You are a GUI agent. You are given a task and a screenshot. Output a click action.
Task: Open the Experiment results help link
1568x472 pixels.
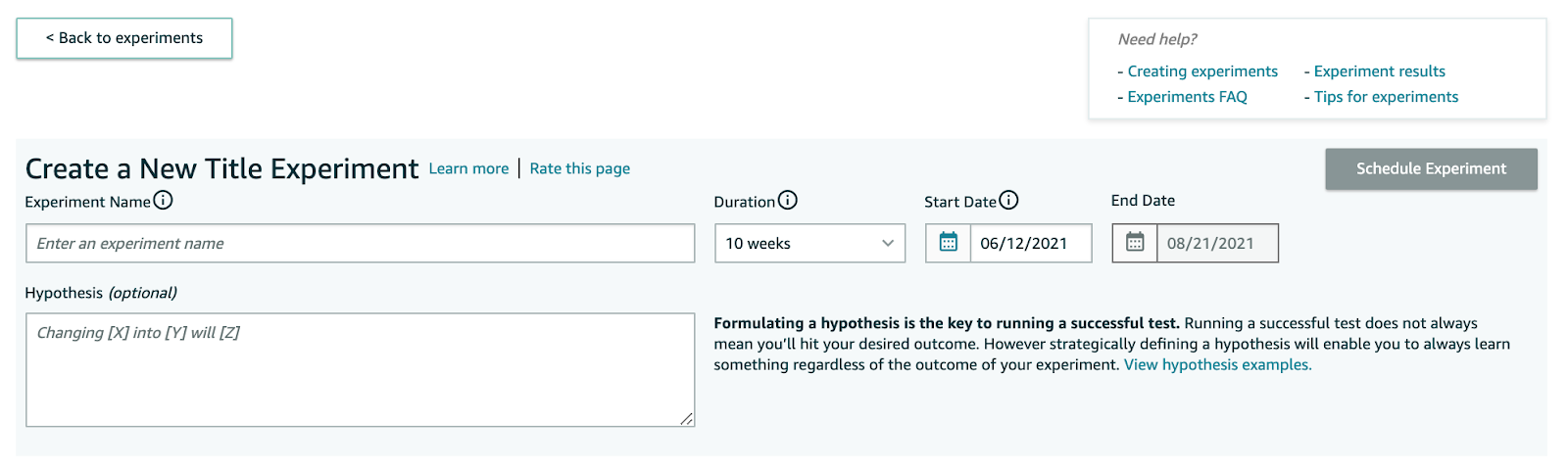click(x=1379, y=71)
